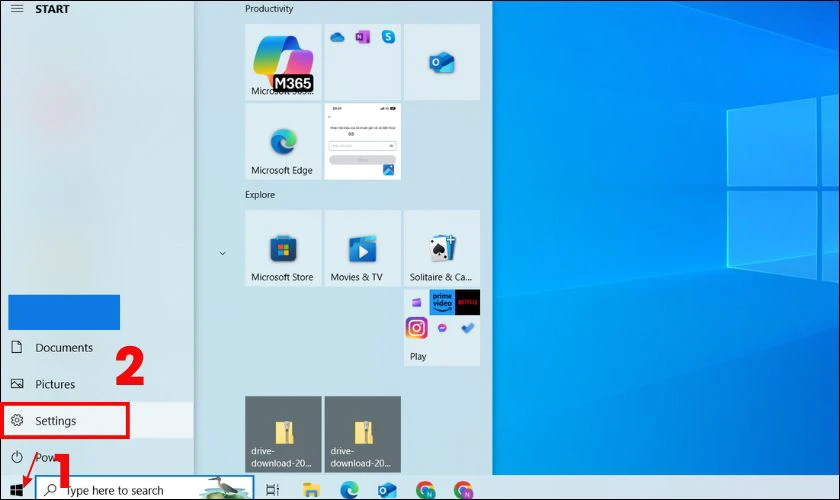Screen dimensions: 840x500
Task: Launch Edge from the taskbar
Action: pyautogui.click(x=349, y=490)
